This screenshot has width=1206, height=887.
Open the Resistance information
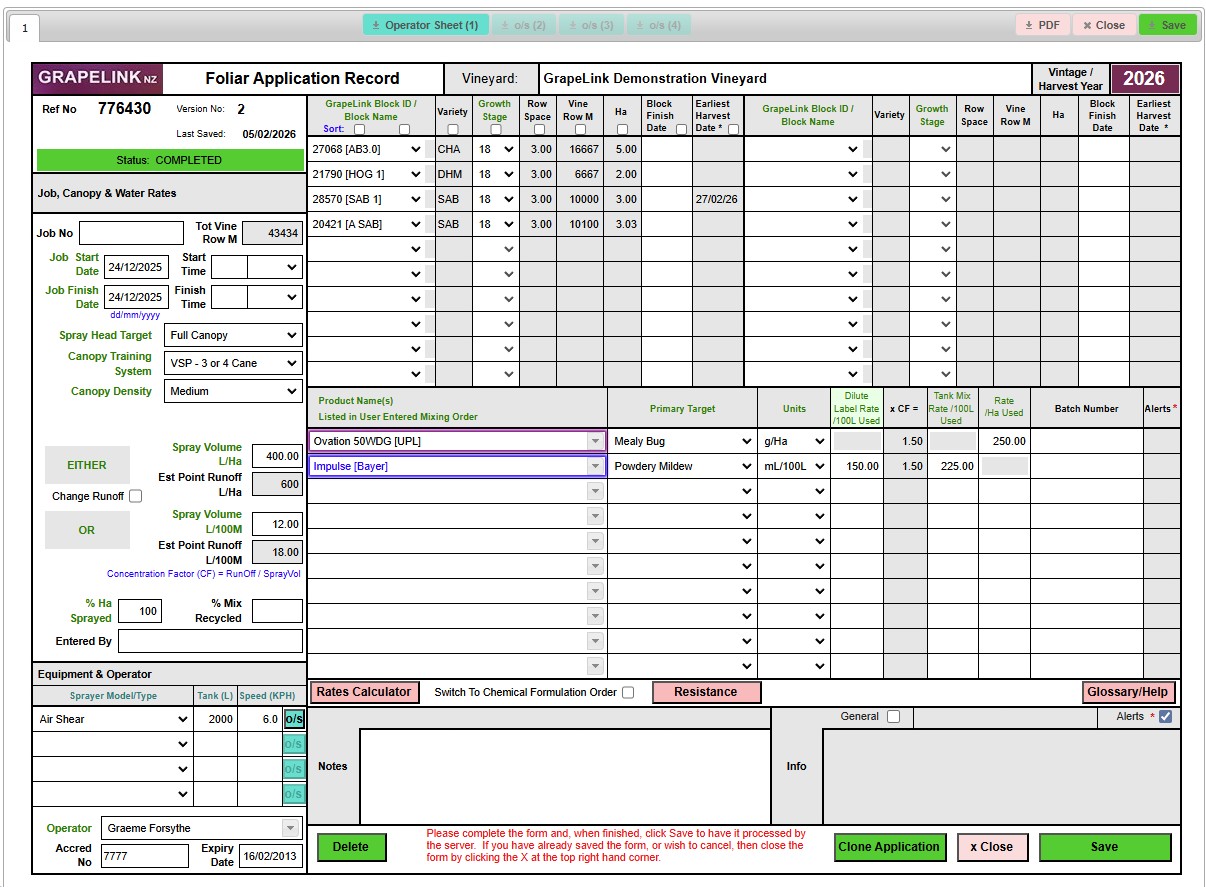tap(705, 692)
